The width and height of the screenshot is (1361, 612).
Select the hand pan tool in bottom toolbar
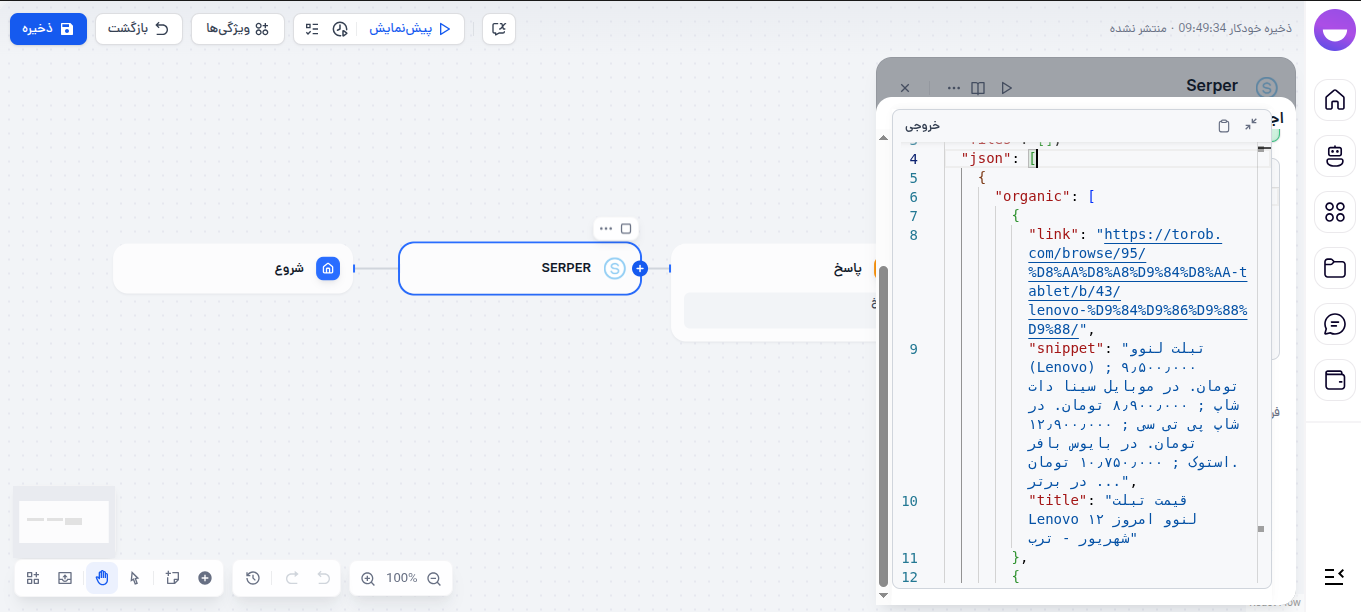[101, 578]
